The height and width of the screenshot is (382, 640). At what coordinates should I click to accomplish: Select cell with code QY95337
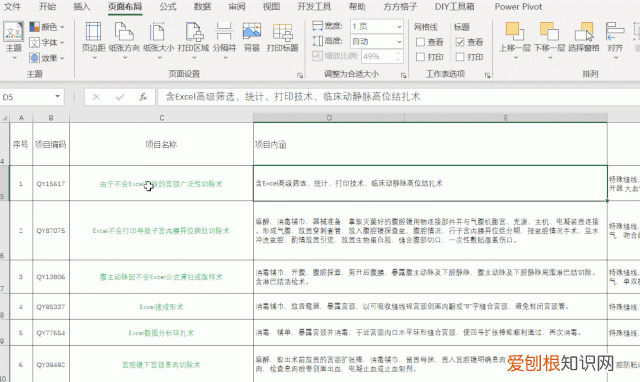[51, 306]
